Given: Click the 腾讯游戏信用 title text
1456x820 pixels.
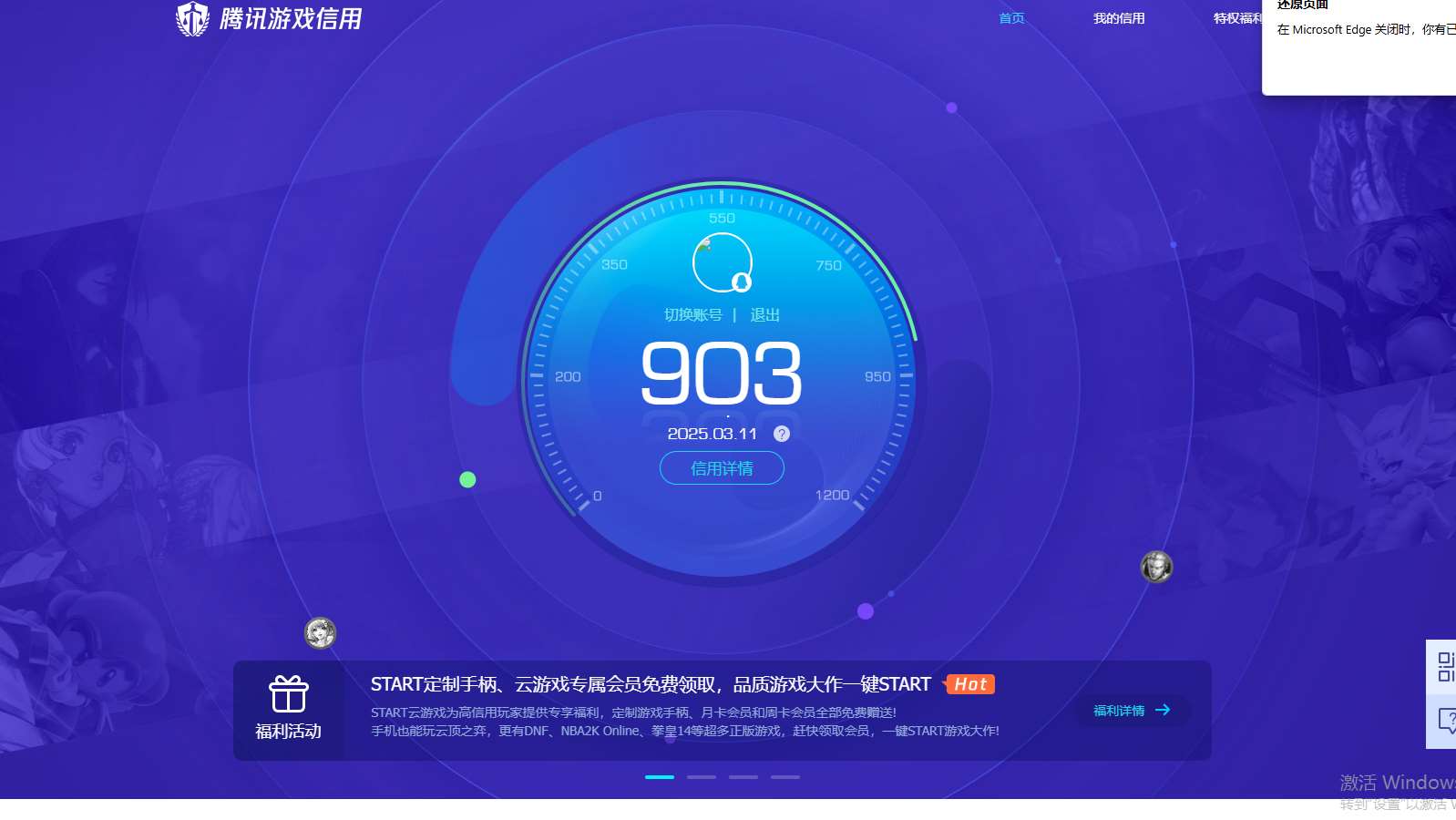Looking at the screenshot, I should [291, 18].
